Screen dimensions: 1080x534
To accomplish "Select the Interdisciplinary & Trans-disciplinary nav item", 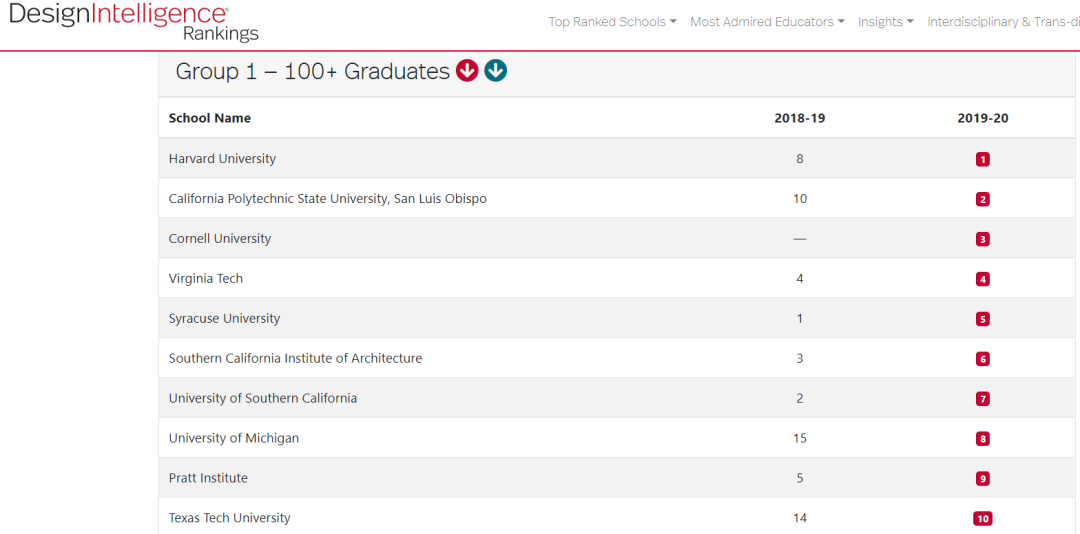I will pos(1002,22).
